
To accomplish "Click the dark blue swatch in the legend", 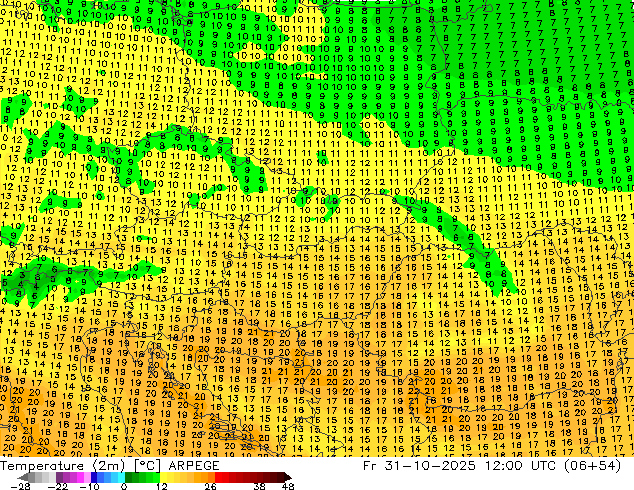I will pos(94,477).
